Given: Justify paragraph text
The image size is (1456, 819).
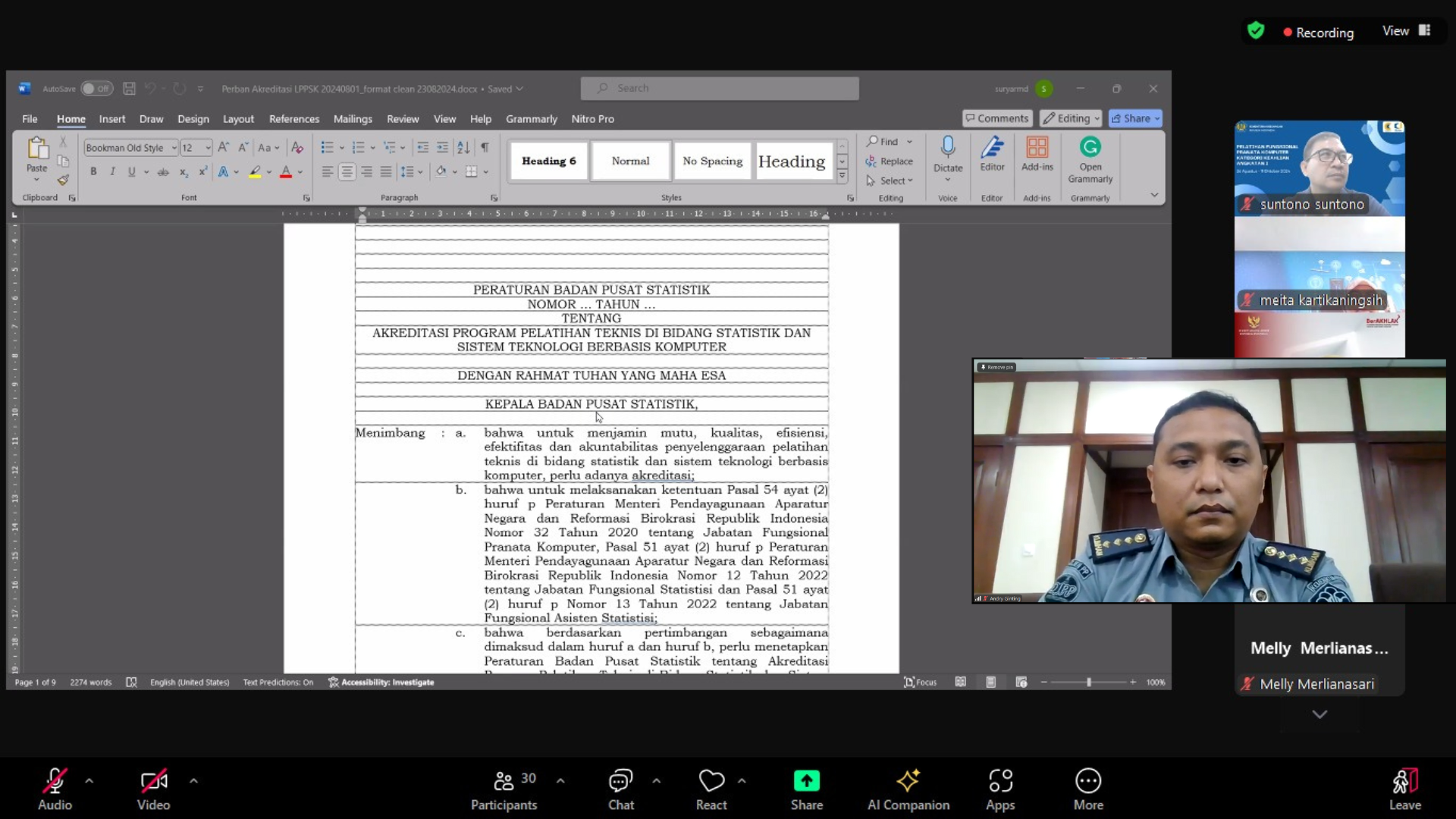Looking at the screenshot, I should pyautogui.click(x=386, y=172).
